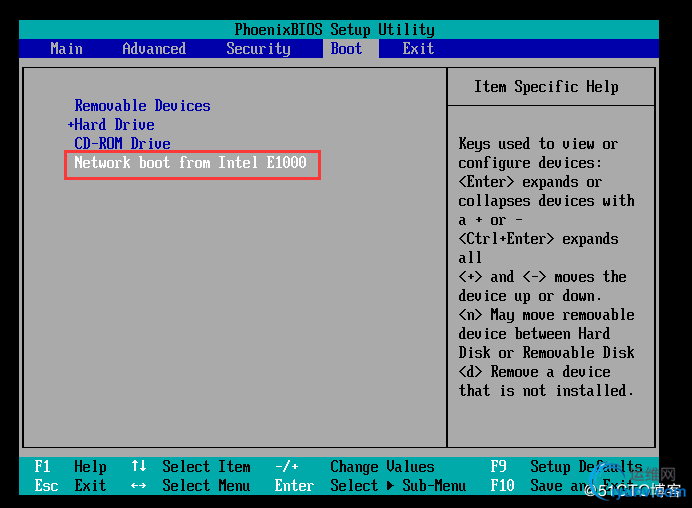Click the F1 Help key hint

tap(70, 467)
